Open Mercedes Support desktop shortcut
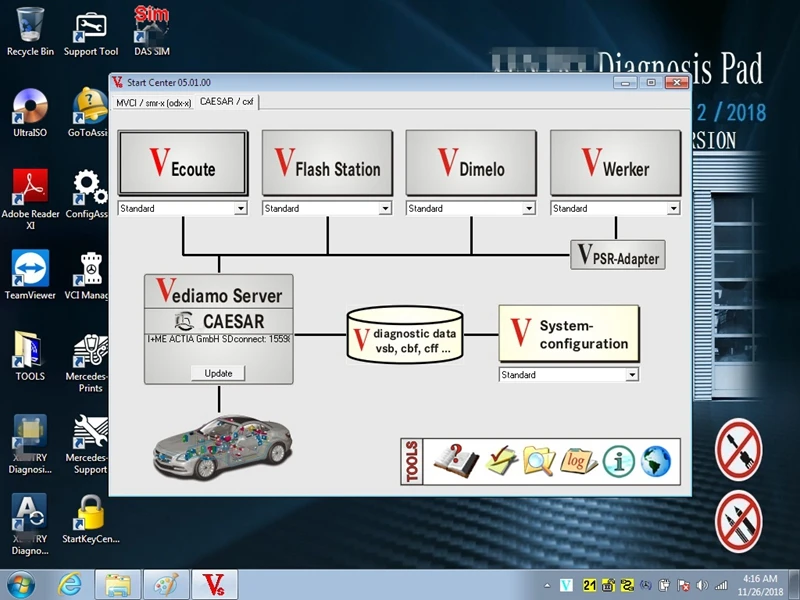Screen dimensions: 800x600 tap(89, 444)
